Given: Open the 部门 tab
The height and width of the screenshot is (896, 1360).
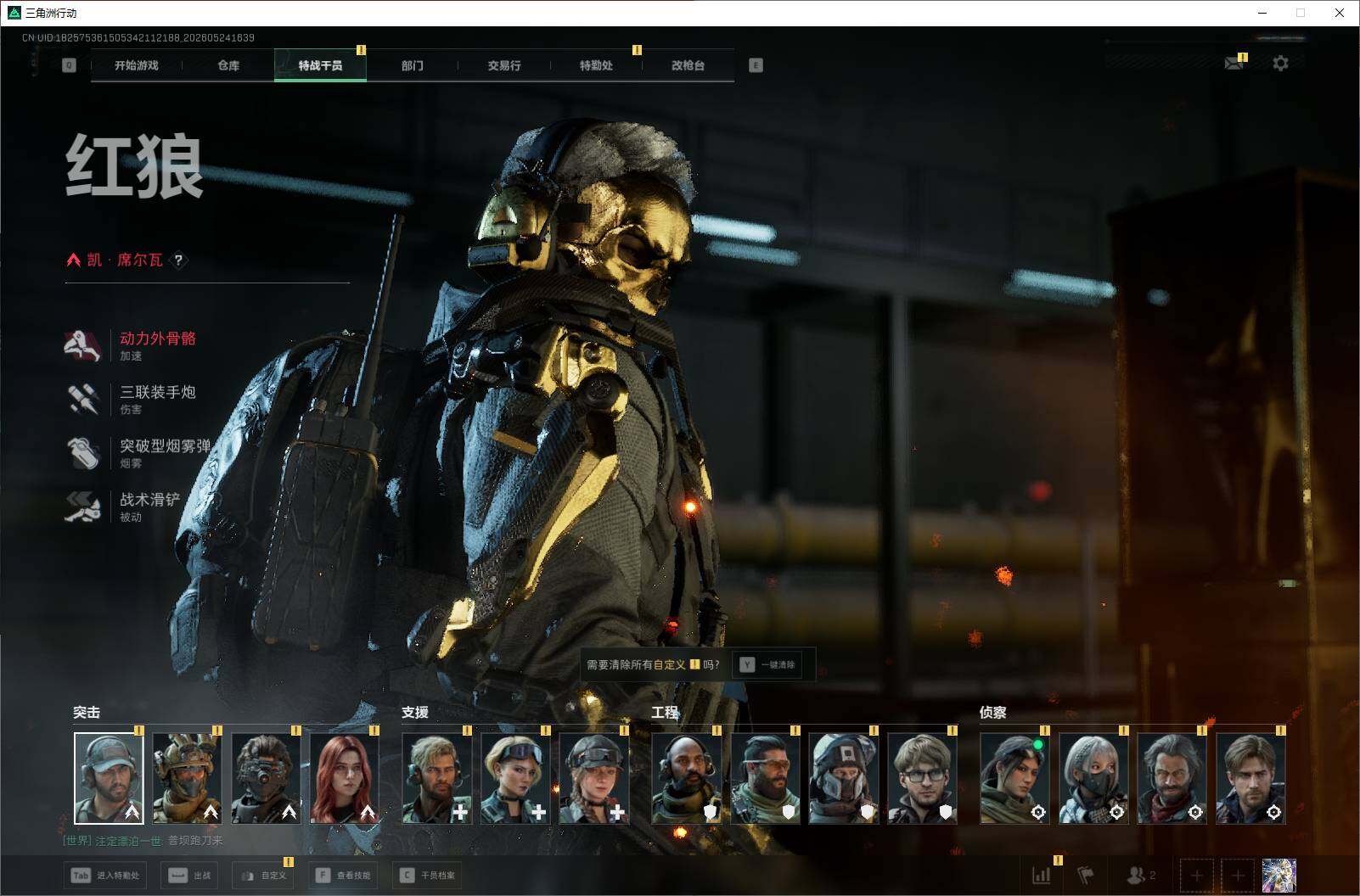Looking at the screenshot, I should click(413, 65).
